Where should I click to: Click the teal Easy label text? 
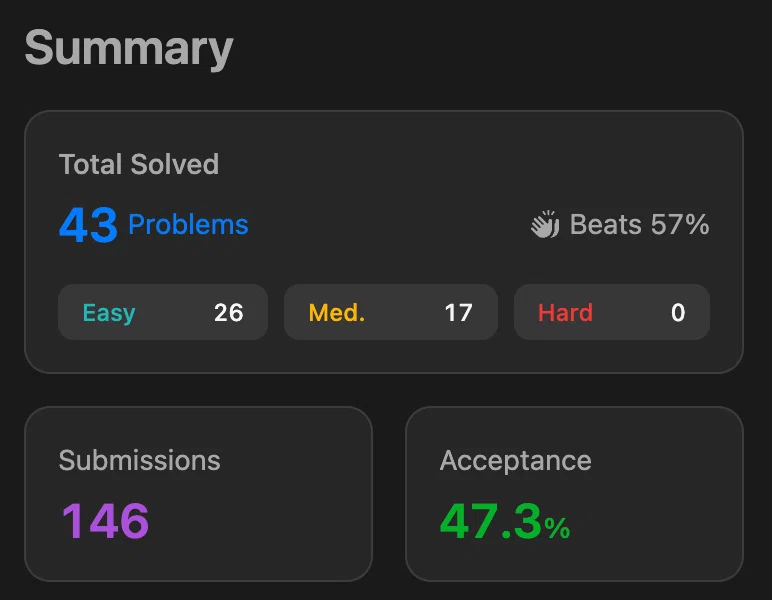point(108,313)
